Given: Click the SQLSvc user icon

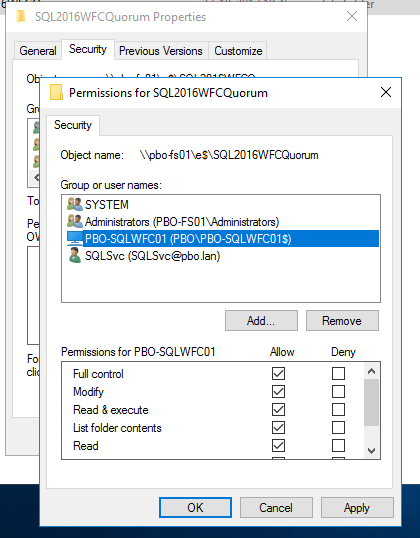Looking at the screenshot, I should point(75,256).
